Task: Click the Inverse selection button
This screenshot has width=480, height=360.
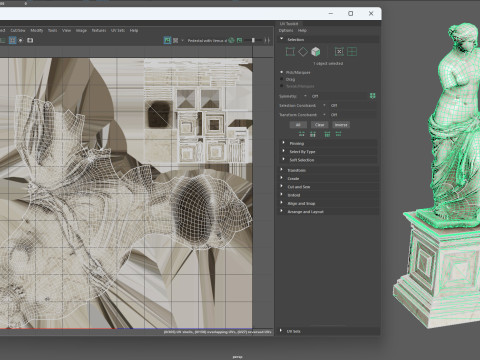Action: click(341, 125)
